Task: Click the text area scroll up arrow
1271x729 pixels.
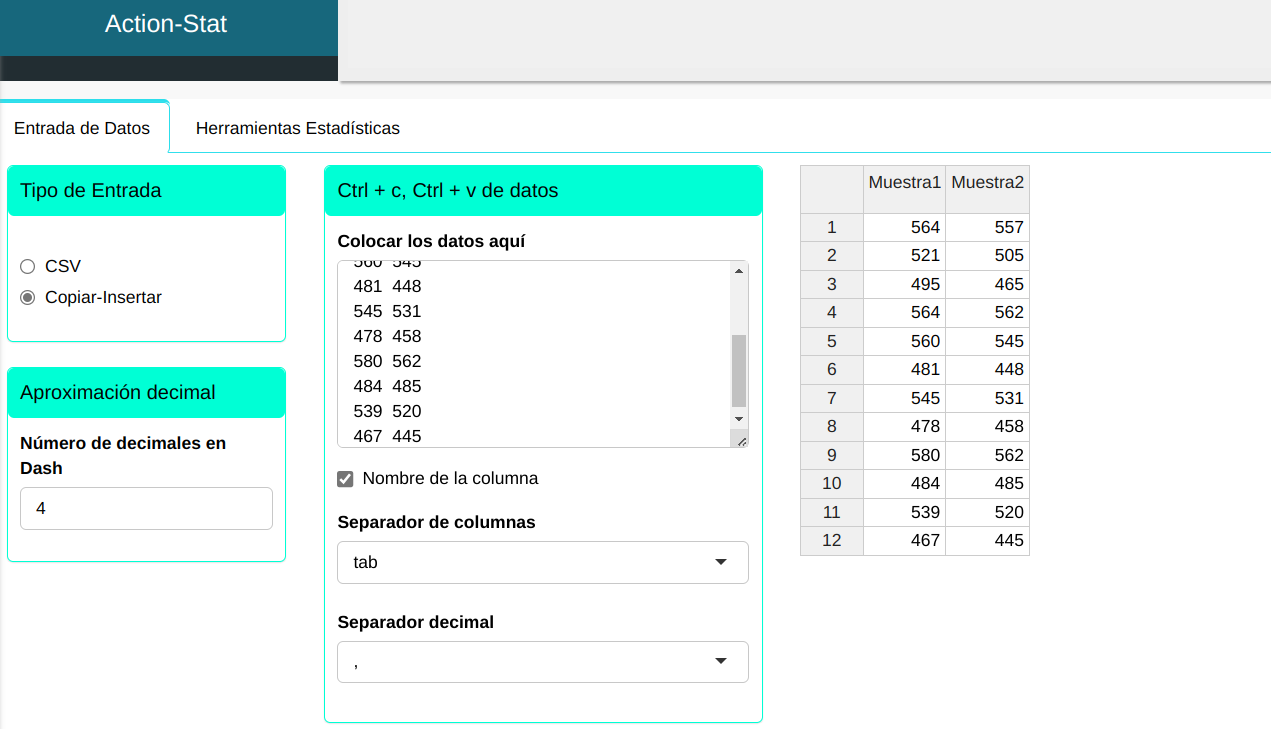Action: click(739, 271)
